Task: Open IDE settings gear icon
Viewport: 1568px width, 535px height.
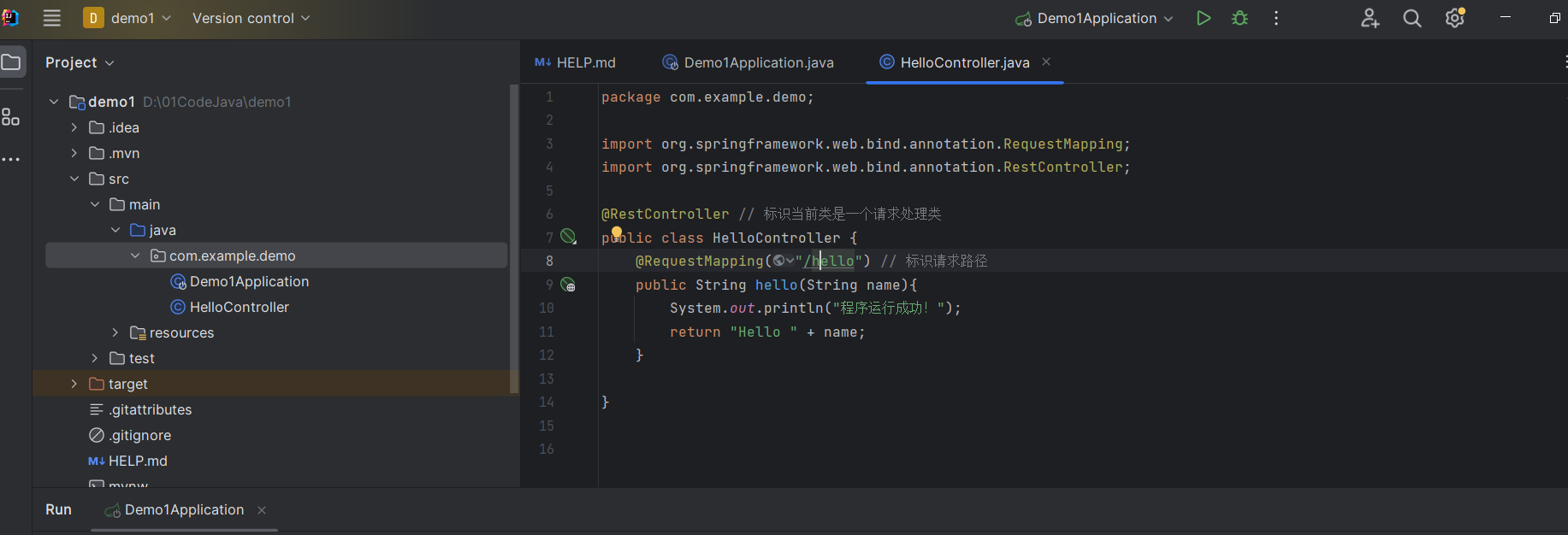Action: point(1455,18)
